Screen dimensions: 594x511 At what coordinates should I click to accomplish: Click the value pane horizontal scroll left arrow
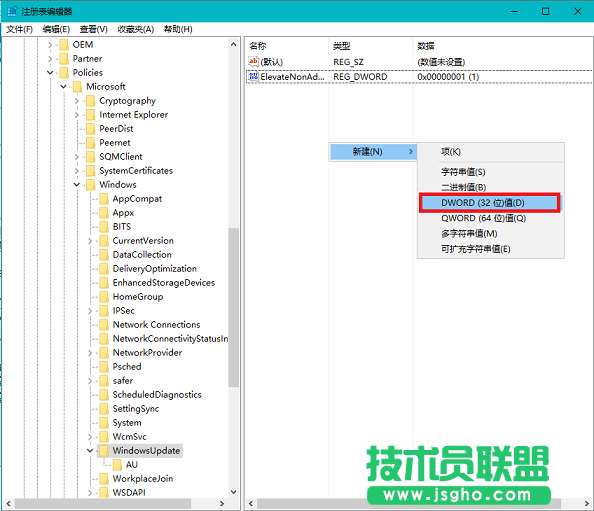(x=251, y=503)
